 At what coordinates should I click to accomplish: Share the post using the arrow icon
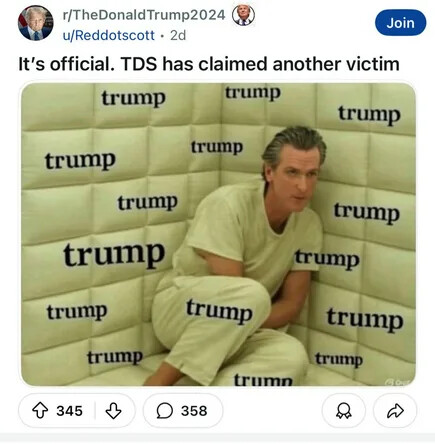click(x=395, y=411)
